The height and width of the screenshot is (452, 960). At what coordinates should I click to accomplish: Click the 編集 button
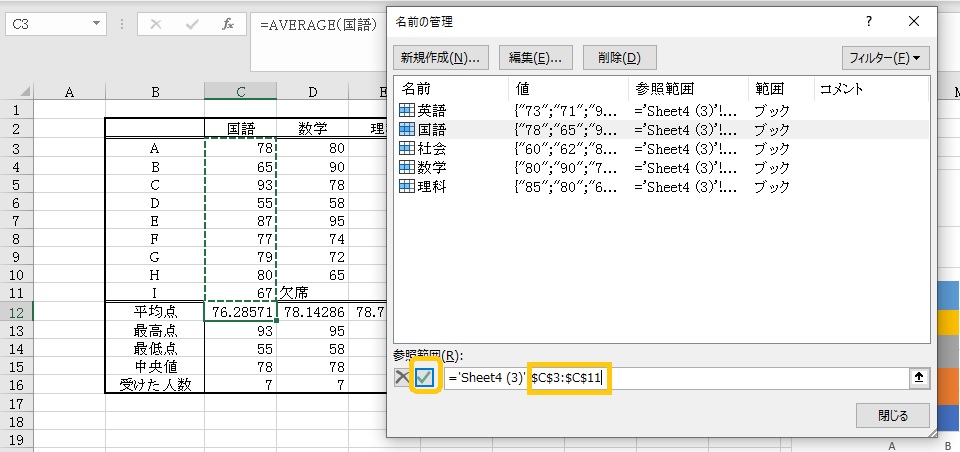click(535, 57)
